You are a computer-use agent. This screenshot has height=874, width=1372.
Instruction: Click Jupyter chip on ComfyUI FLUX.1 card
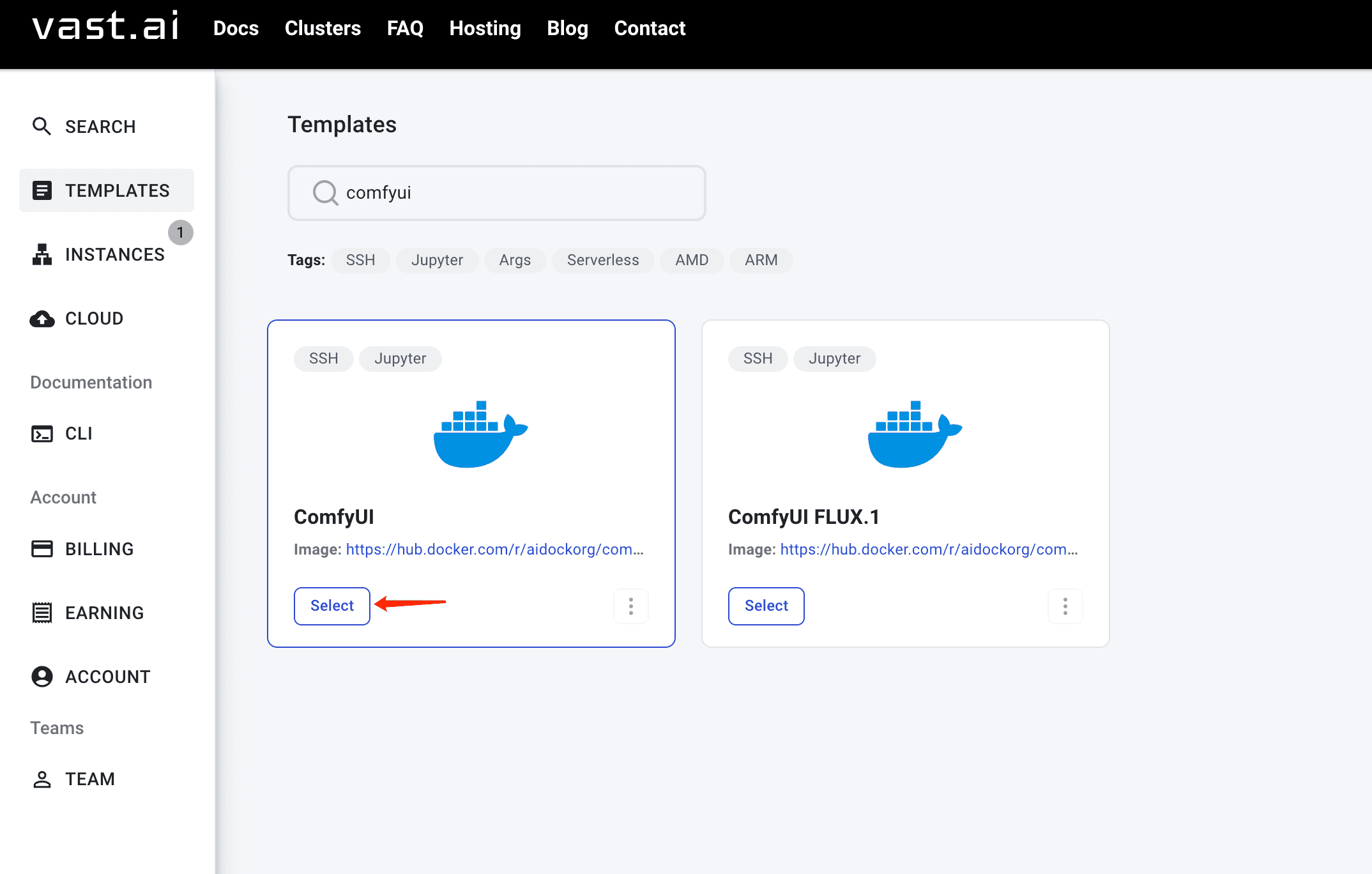834,358
